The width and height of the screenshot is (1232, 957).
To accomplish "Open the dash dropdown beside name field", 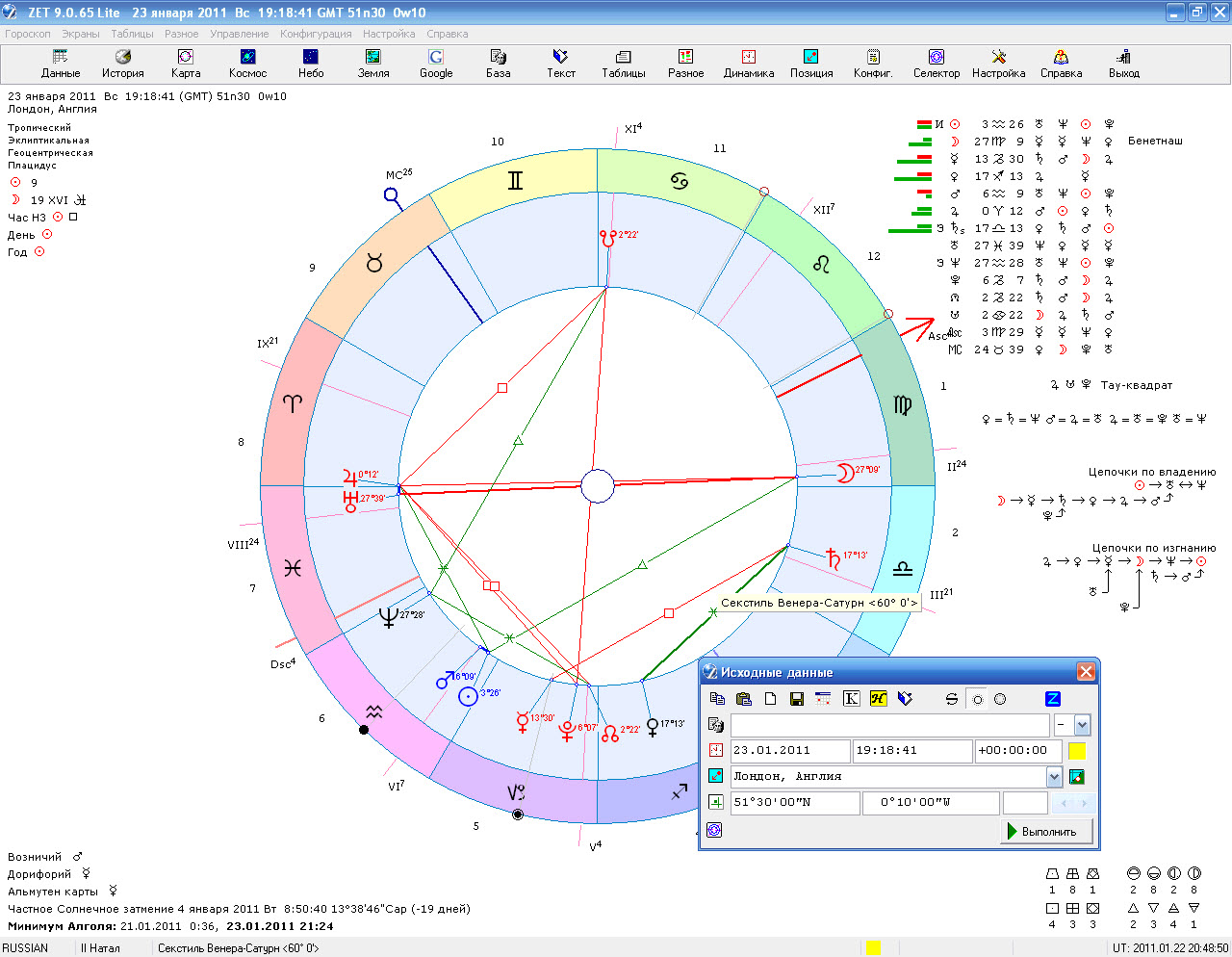I will coord(1081,725).
